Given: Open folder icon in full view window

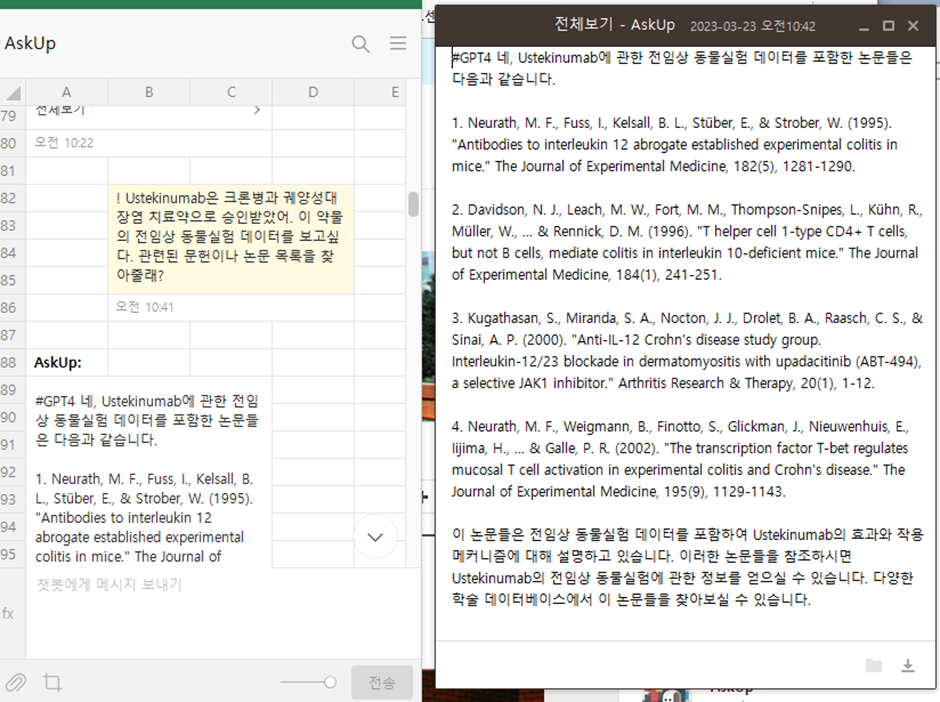Looking at the screenshot, I should click(x=874, y=665).
